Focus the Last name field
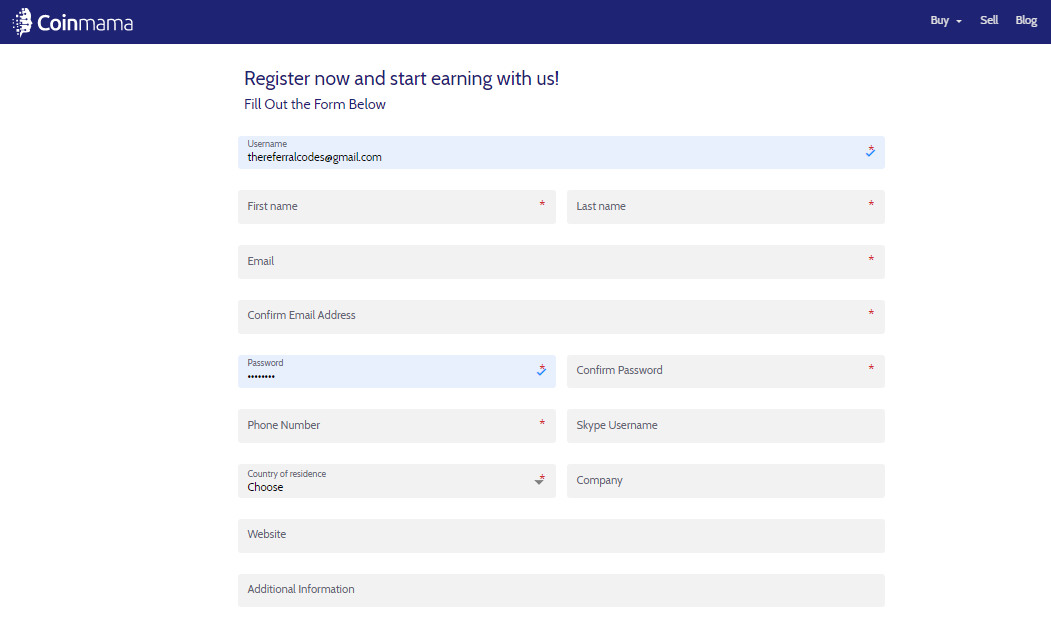 [725, 206]
